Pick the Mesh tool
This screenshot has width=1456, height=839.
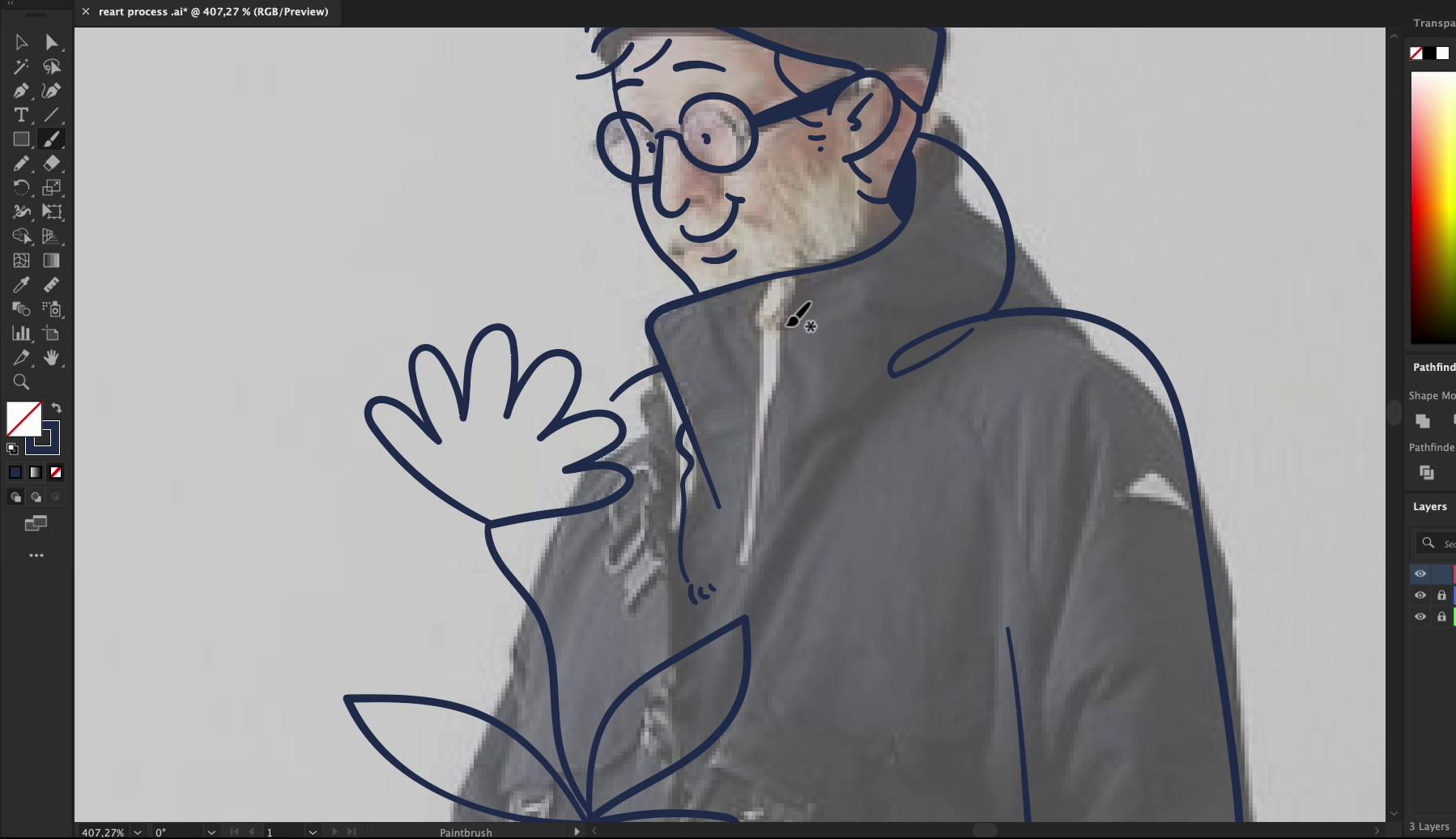coord(21,261)
